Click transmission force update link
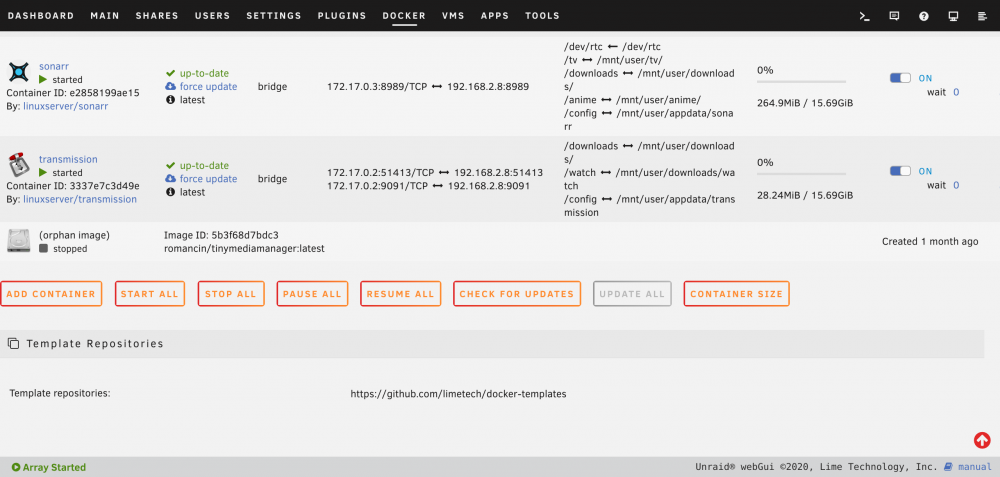 click(208, 179)
